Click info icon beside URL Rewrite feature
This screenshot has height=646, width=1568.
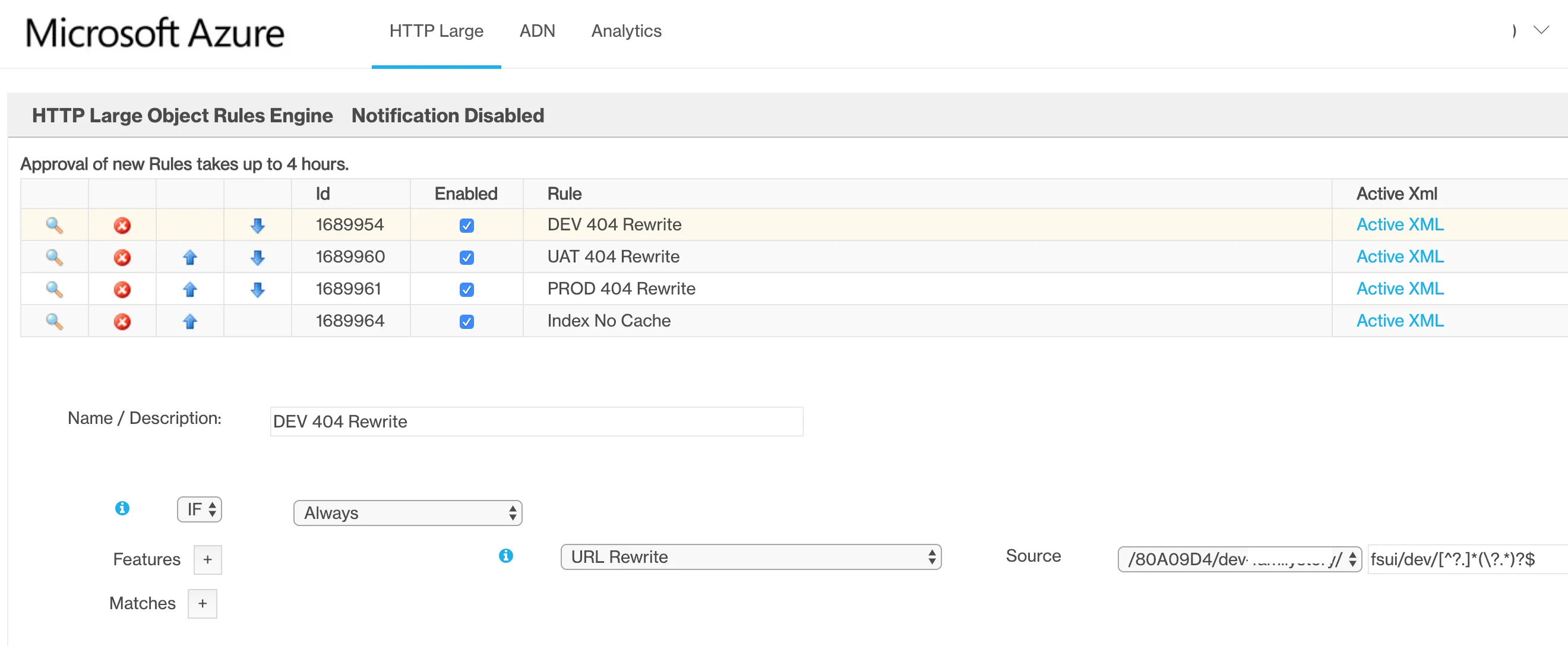coord(506,555)
